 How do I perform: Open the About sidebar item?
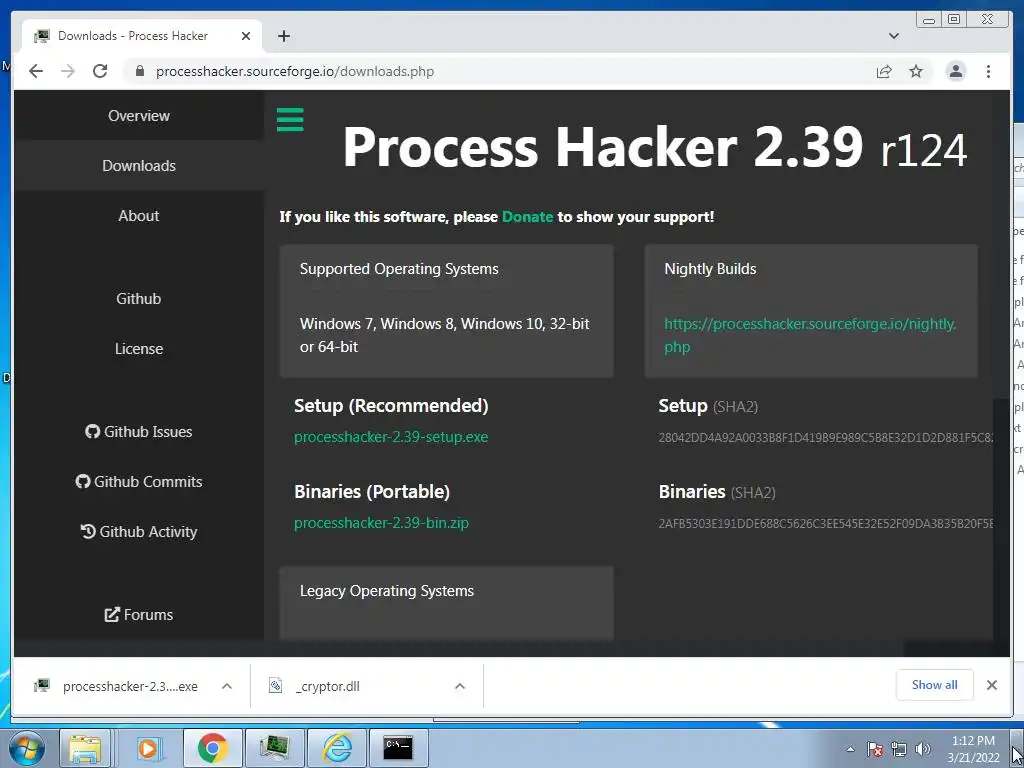tap(139, 216)
